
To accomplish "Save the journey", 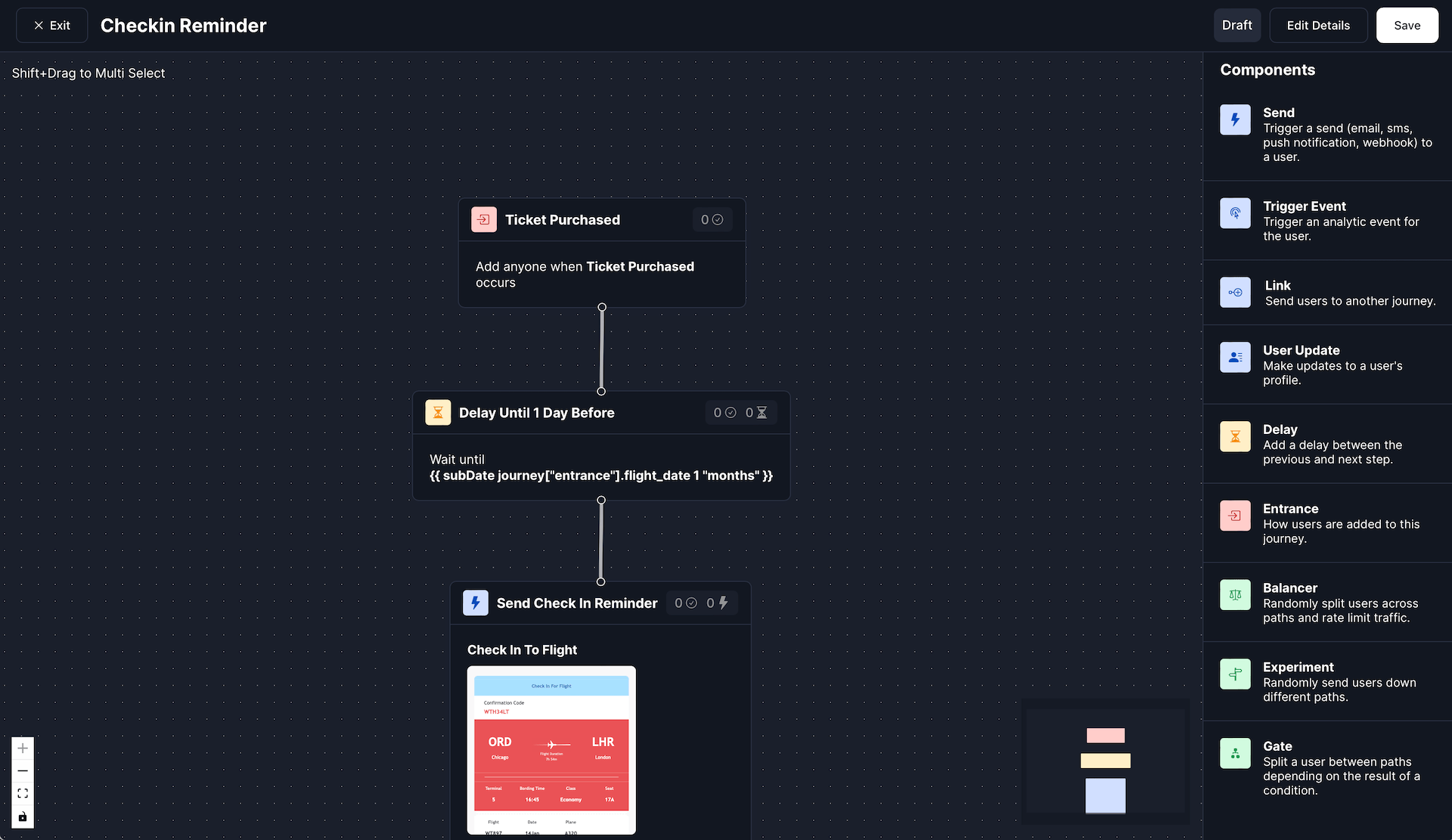I will tap(1407, 26).
